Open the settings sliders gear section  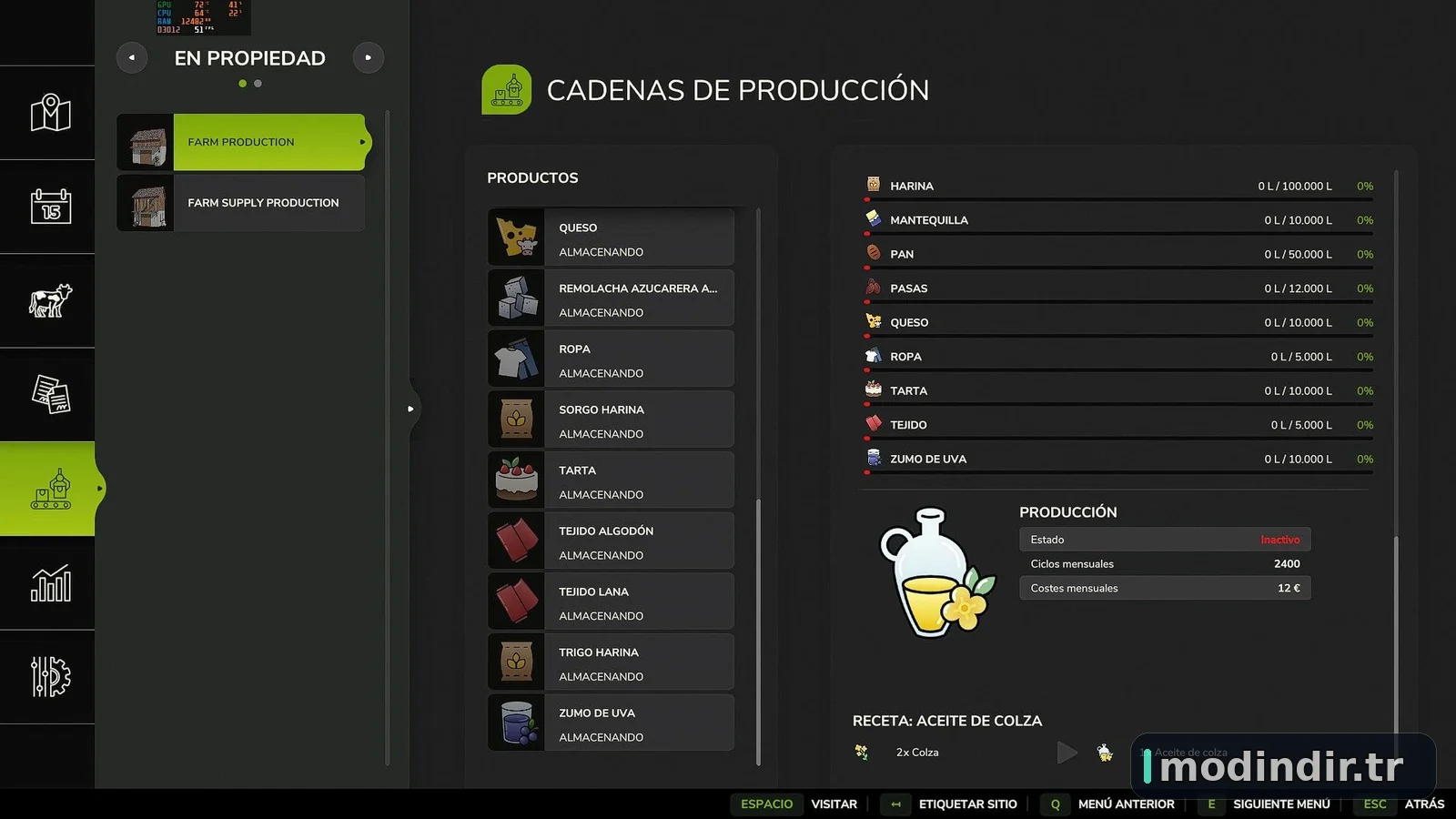(x=50, y=676)
